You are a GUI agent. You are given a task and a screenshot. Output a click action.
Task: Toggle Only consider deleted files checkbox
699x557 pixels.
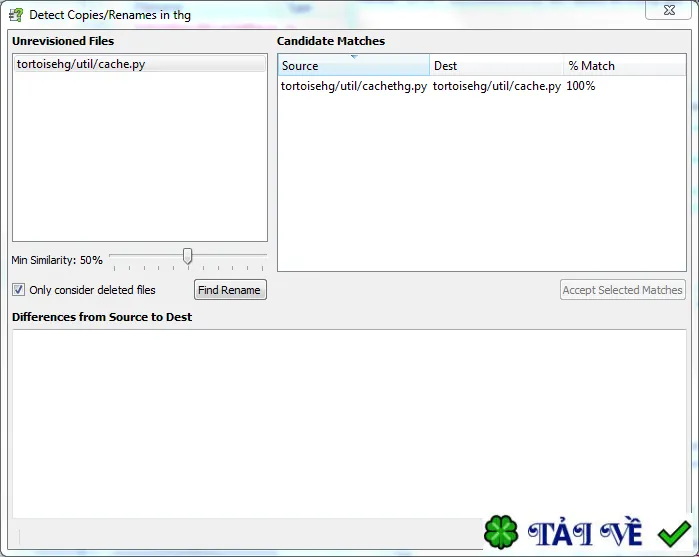(18, 290)
